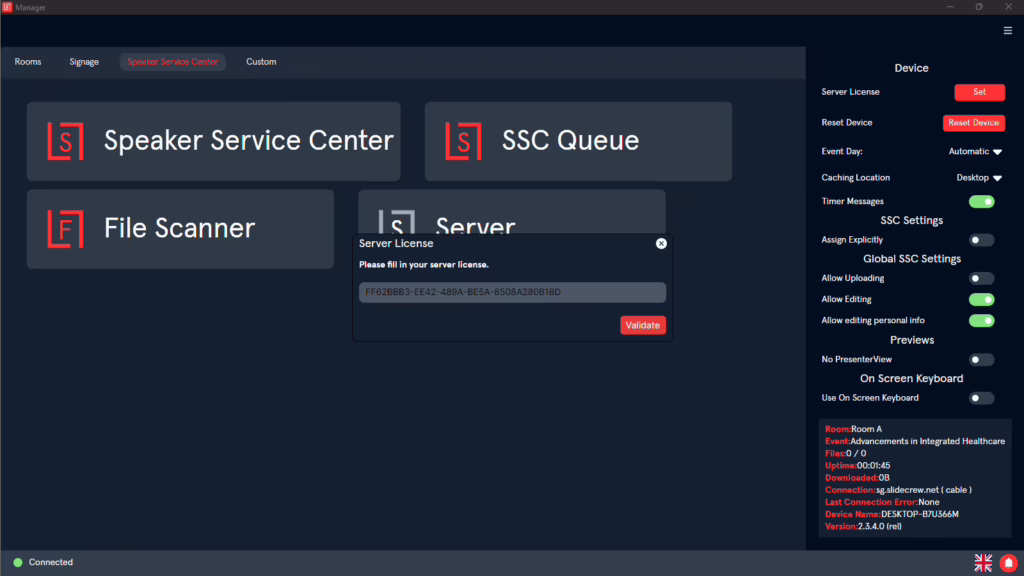This screenshot has width=1024, height=576.
Task: Click the green Connected status indicator
Action: 18,562
